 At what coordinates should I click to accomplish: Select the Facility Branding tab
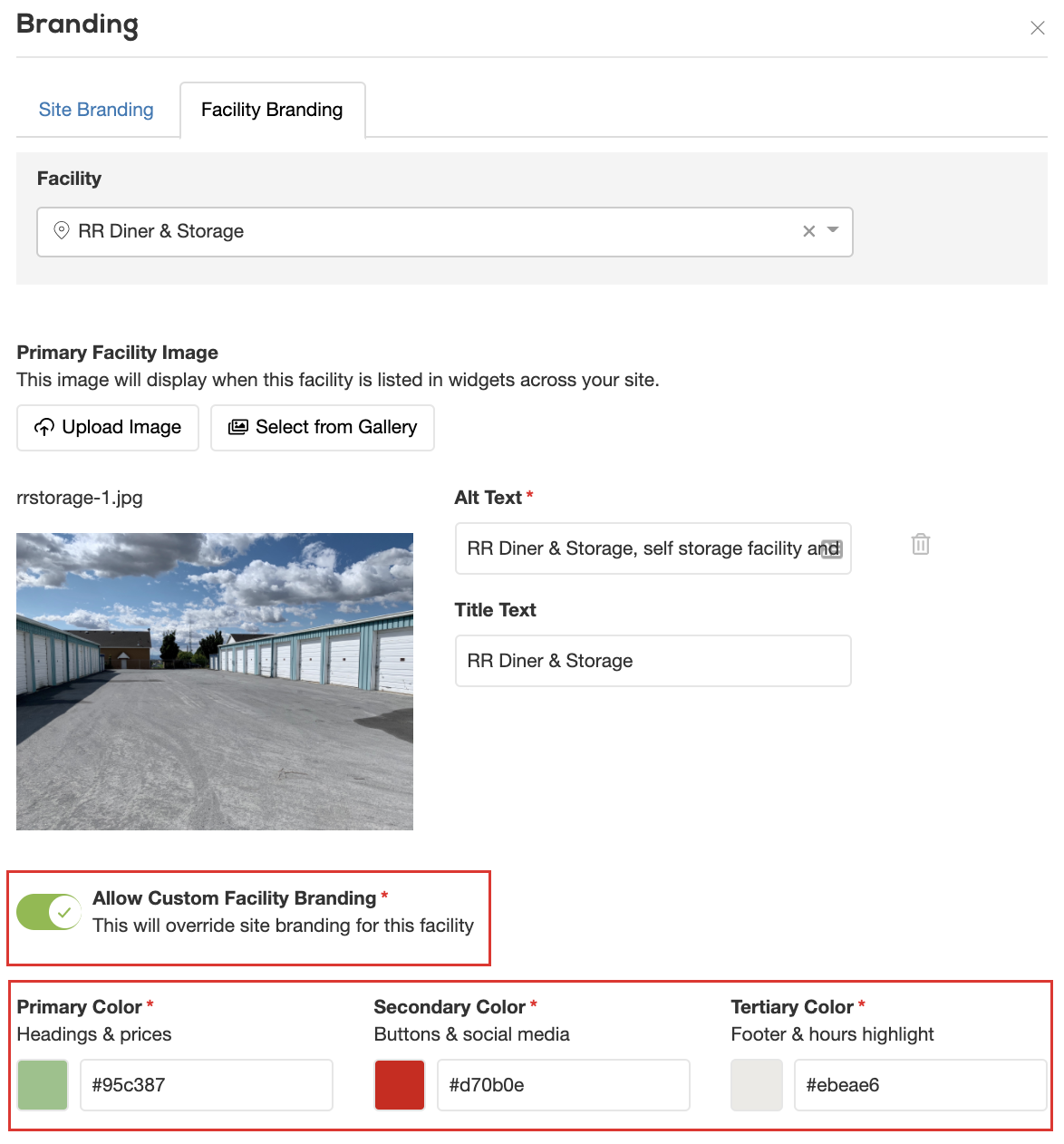pos(272,110)
